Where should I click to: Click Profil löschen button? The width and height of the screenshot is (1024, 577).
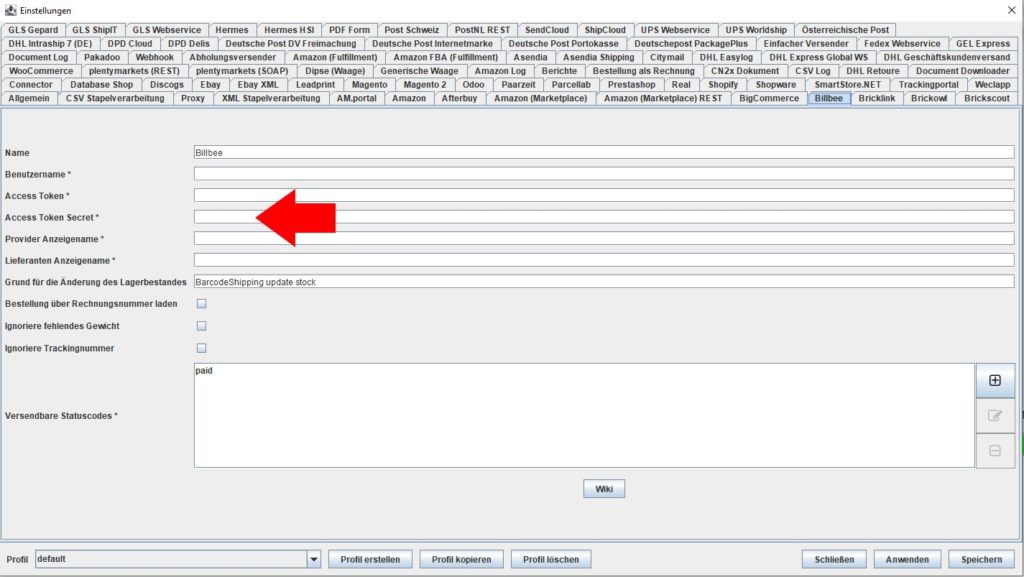551,559
